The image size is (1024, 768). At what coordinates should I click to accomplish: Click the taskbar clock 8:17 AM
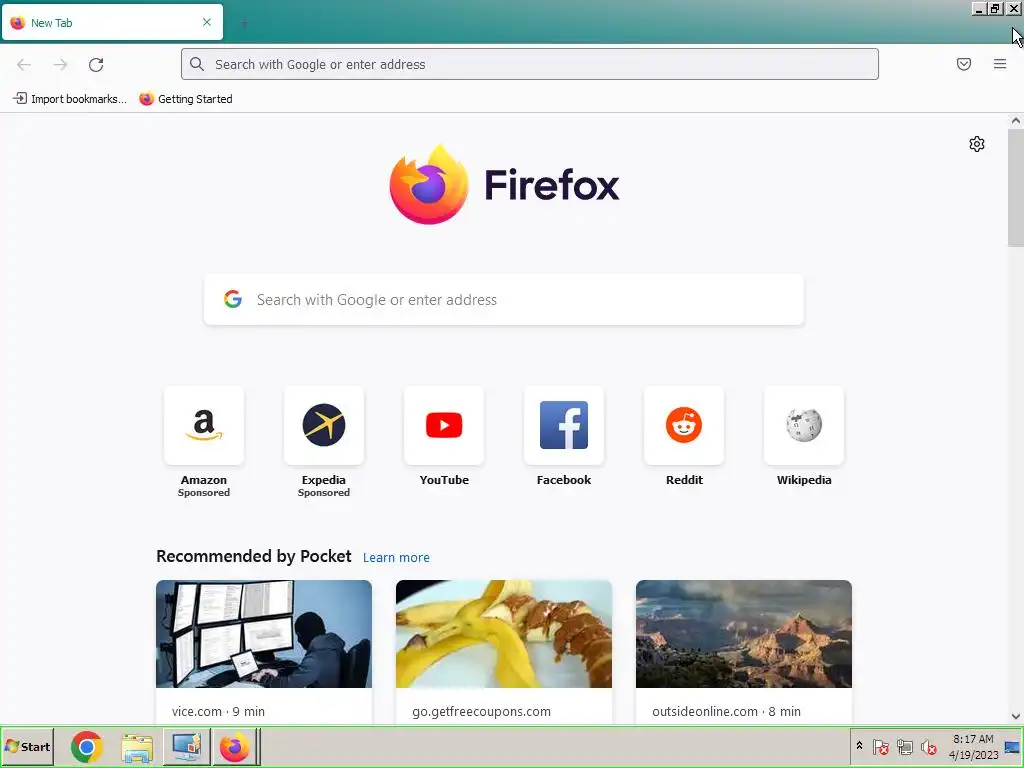[973, 739]
